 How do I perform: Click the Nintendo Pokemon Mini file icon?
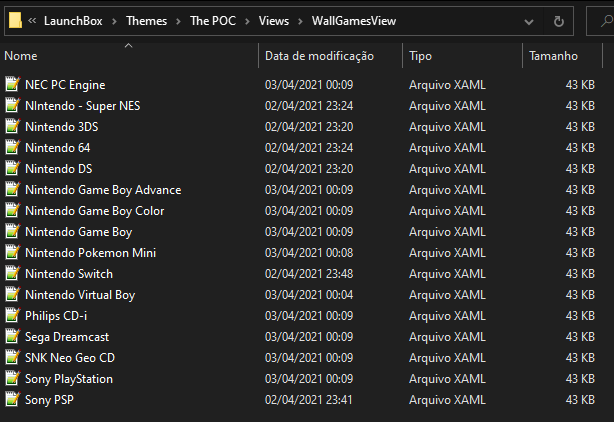pos(13,253)
